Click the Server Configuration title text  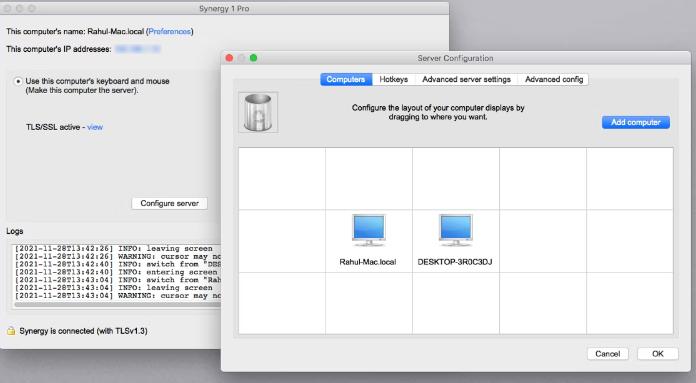[455, 58]
